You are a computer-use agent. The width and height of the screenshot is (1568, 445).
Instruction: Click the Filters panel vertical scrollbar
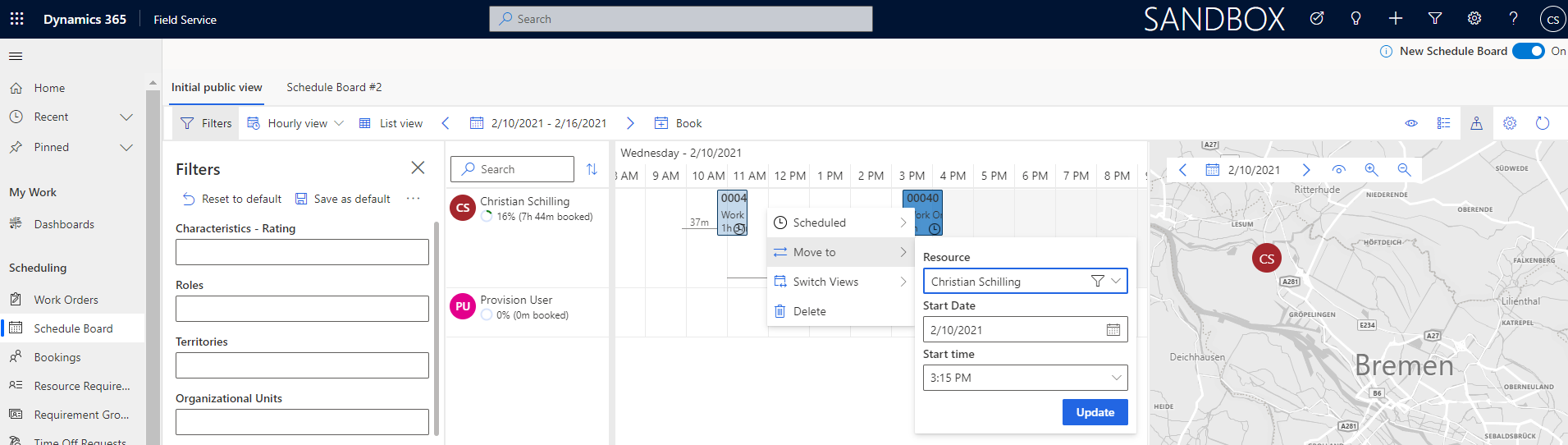436,328
